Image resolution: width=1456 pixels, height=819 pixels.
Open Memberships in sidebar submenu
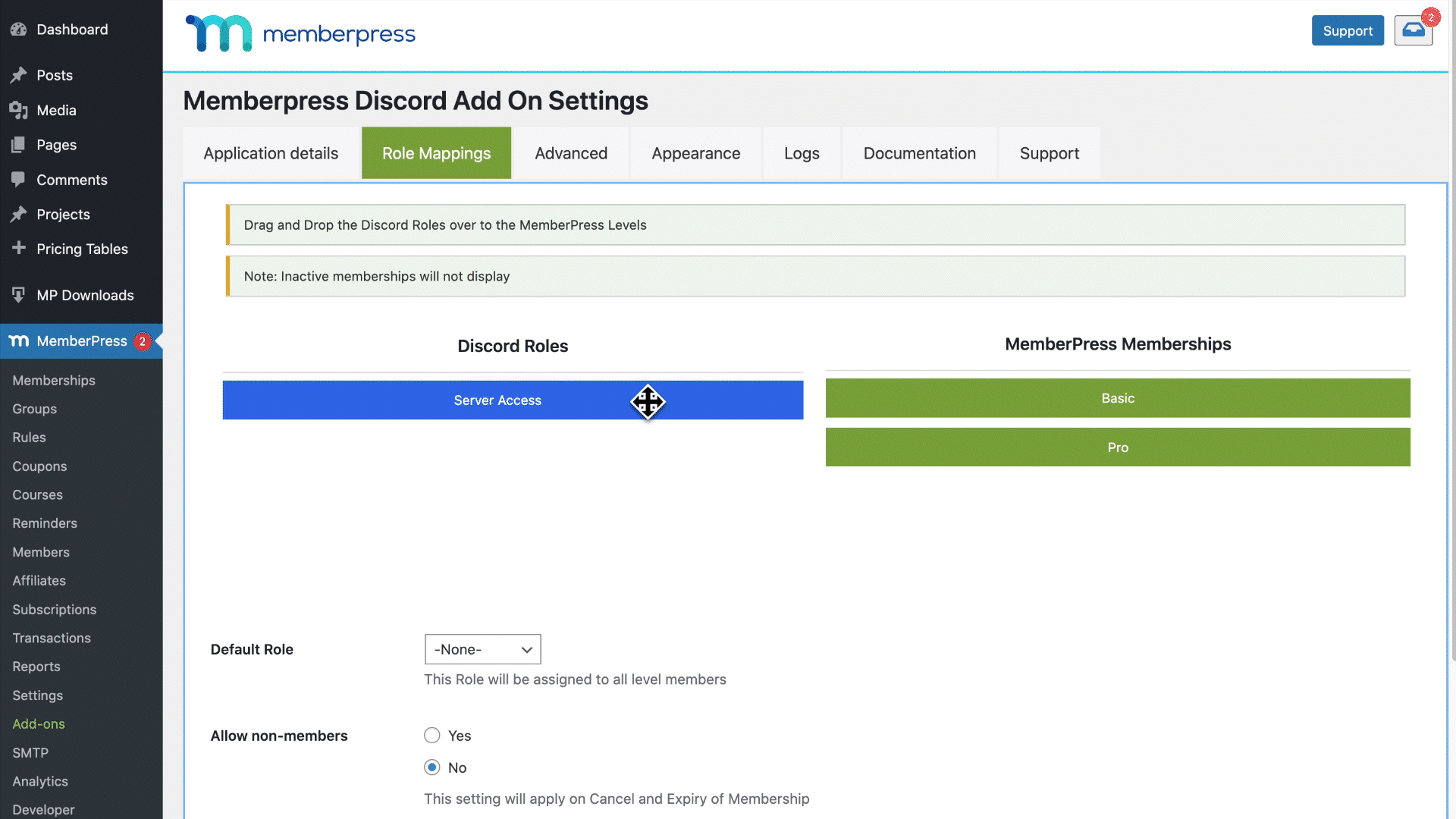54,381
